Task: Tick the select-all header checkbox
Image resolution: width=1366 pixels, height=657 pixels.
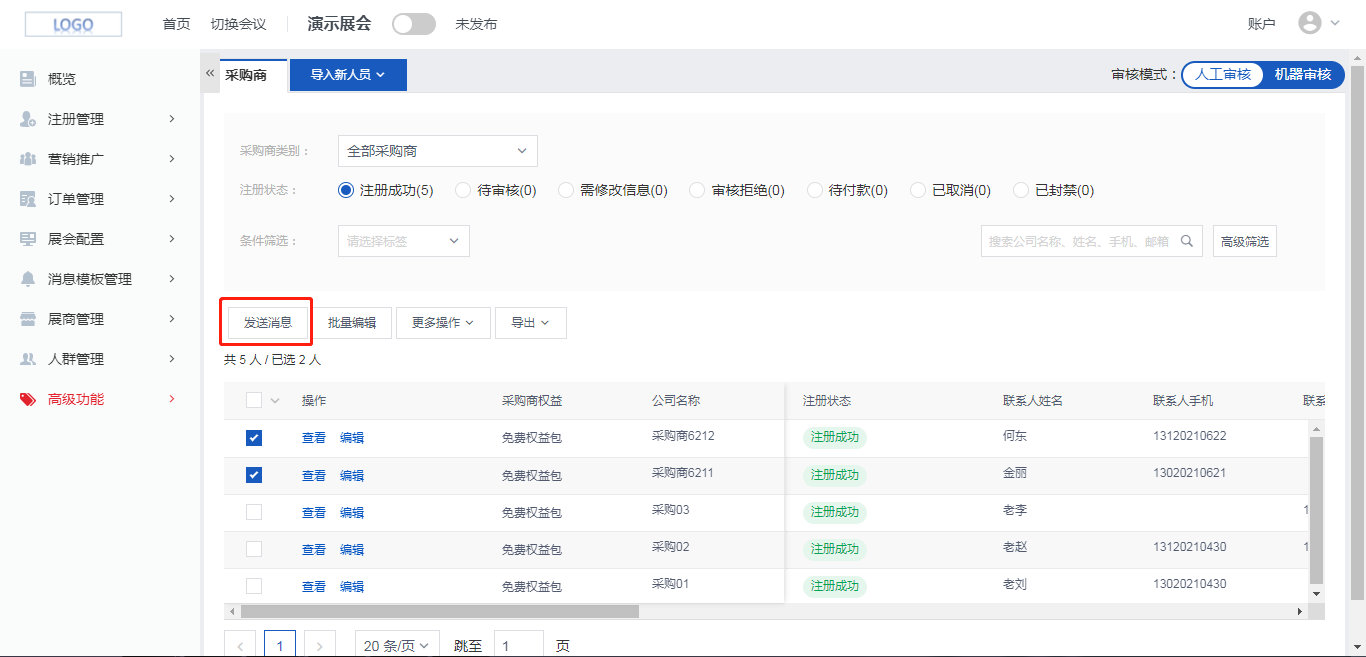Action: click(254, 400)
